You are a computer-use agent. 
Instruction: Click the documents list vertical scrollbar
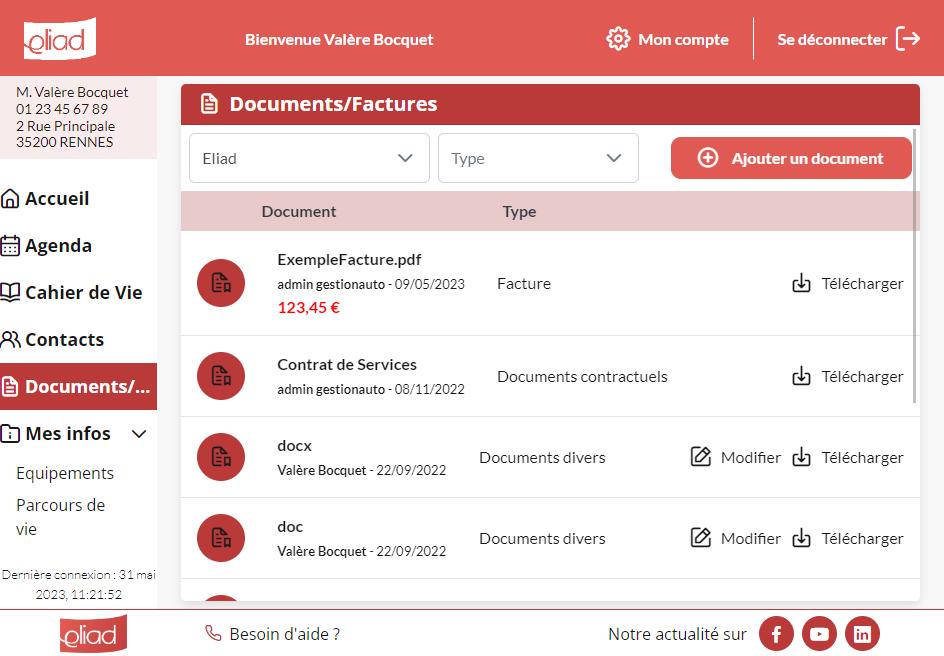click(915, 265)
